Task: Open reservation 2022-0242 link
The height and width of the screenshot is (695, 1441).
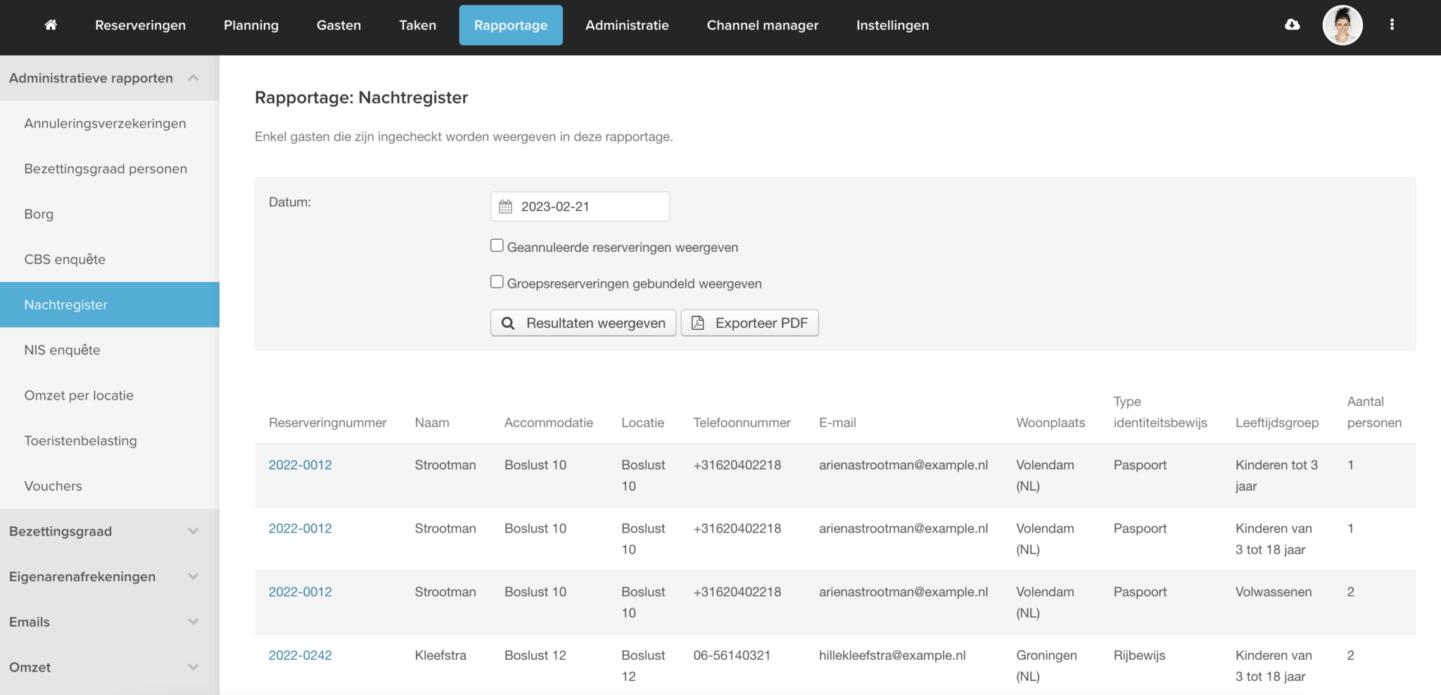Action: 300,656
